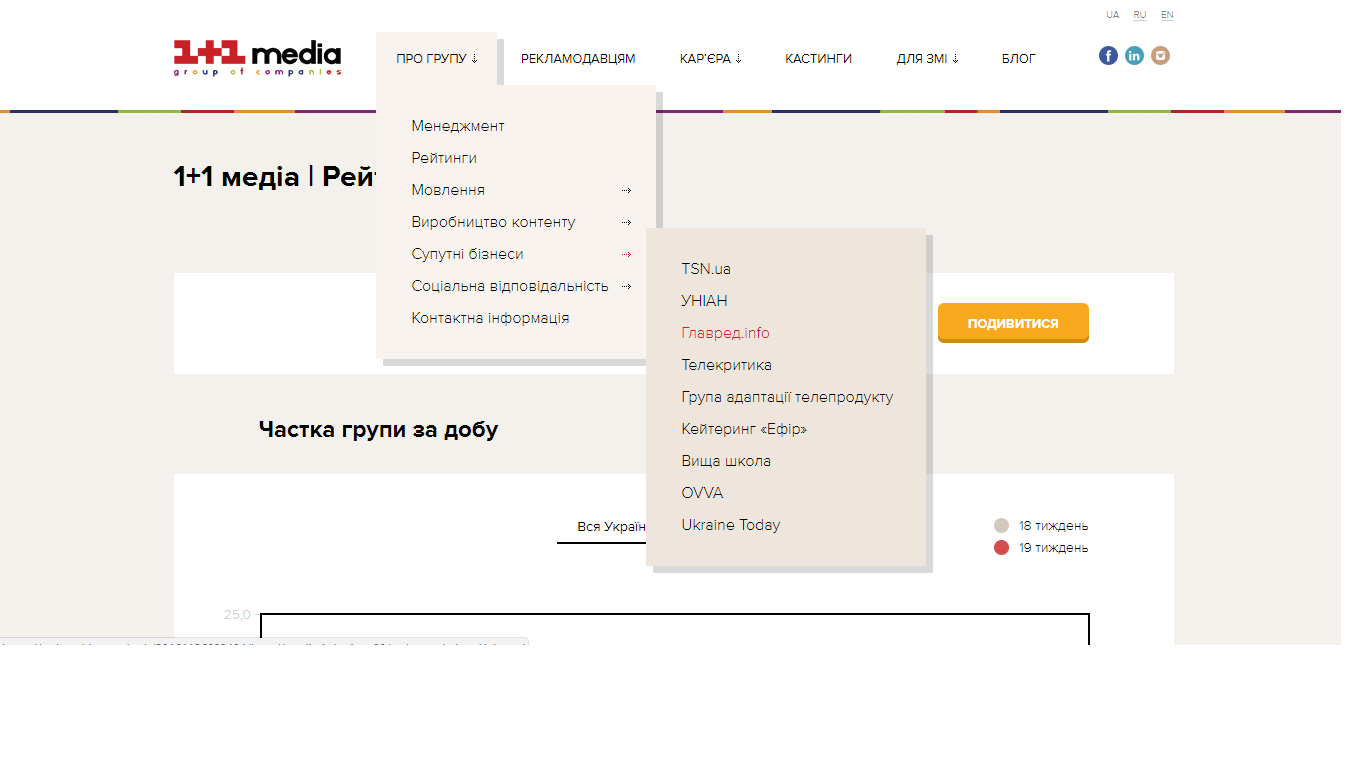This screenshot has height=768, width=1366.
Task: Open the Instagram social icon
Action: point(1160,56)
